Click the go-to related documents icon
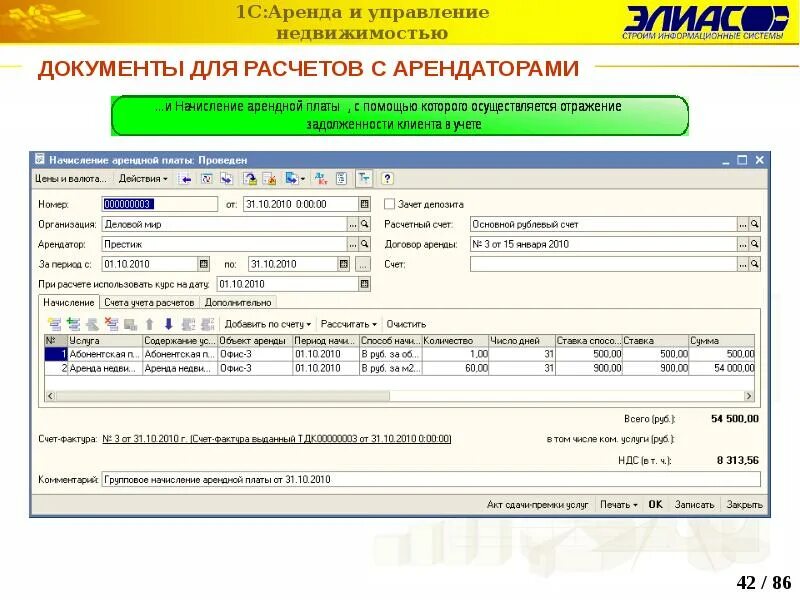The image size is (800, 600). [x=294, y=179]
